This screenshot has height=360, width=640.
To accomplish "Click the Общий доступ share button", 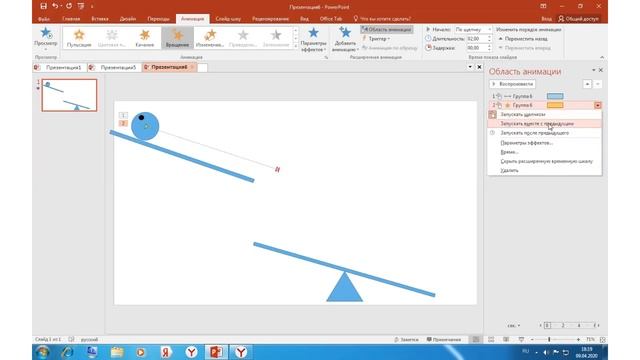I will [x=579, y=19].
